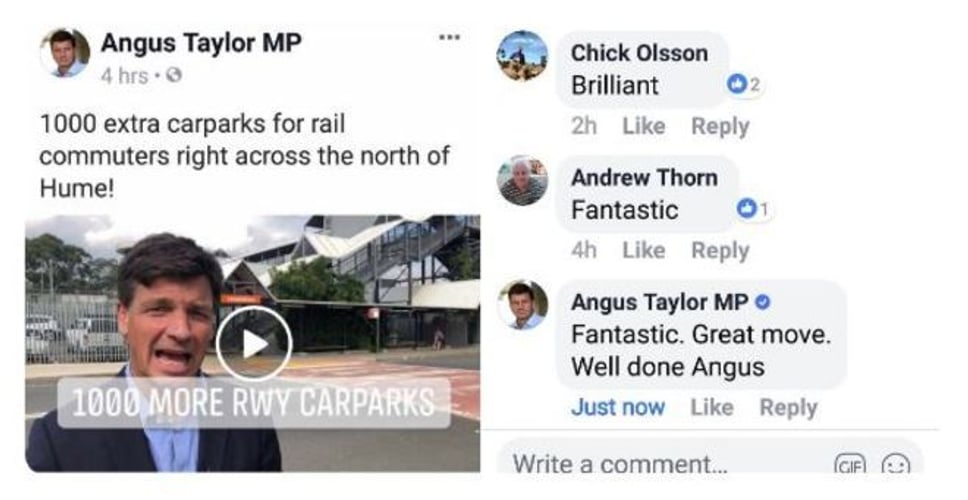
Task: Click the commenter Angus Taylor MP avatar
Action: tap(522, 305)
